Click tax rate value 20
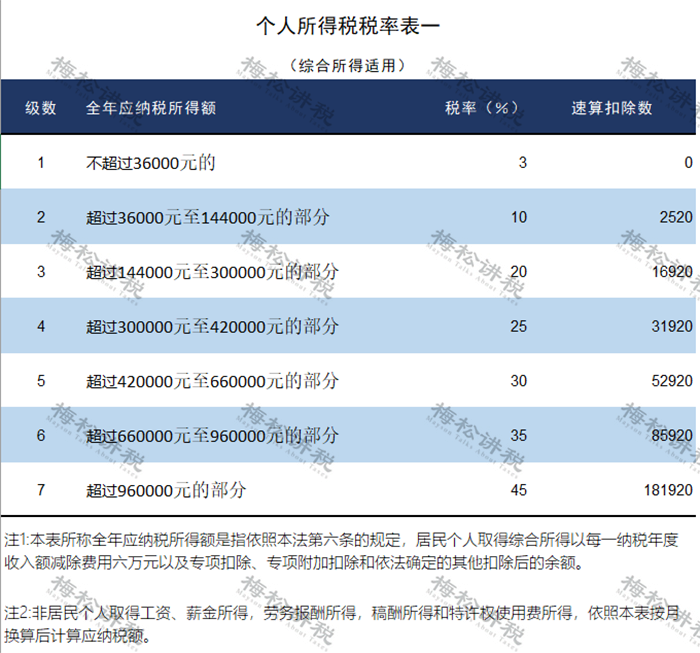The height and width of the screenshot is (653, 700). coord(519,272)
